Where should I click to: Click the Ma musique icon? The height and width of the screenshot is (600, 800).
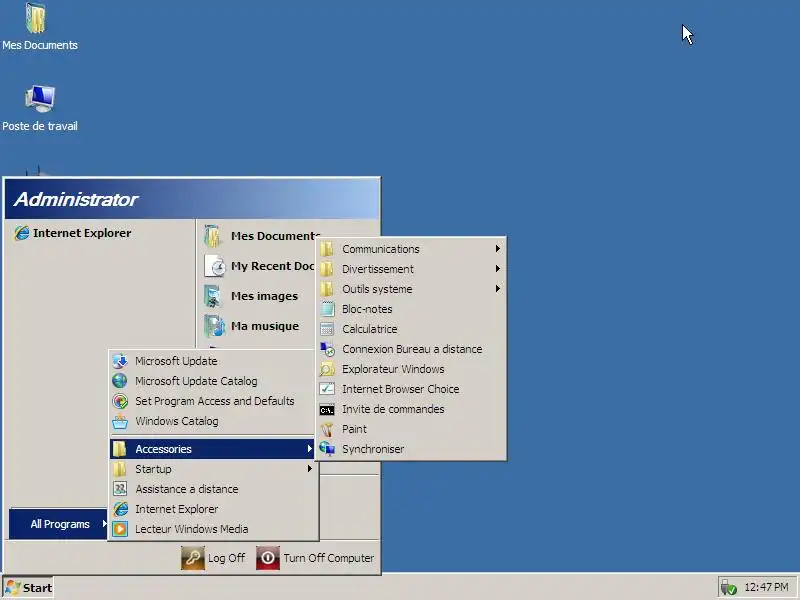click(214, 326)
